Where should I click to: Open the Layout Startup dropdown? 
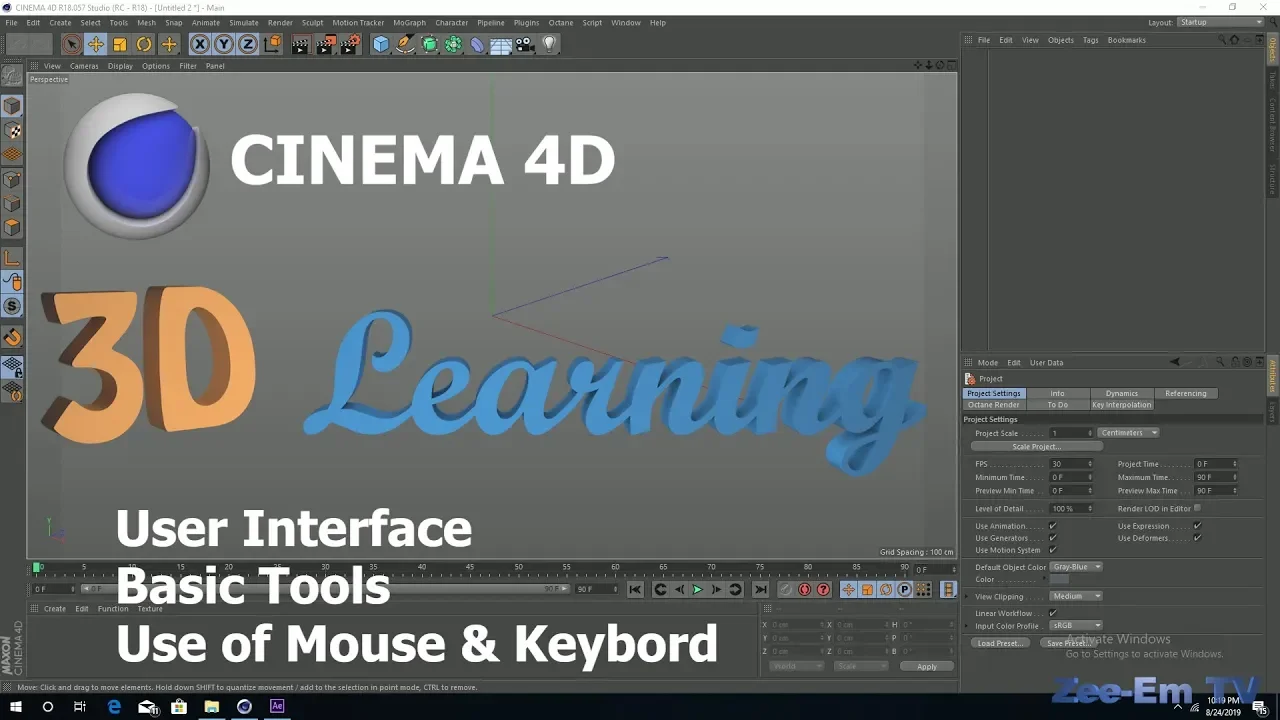1221,22
